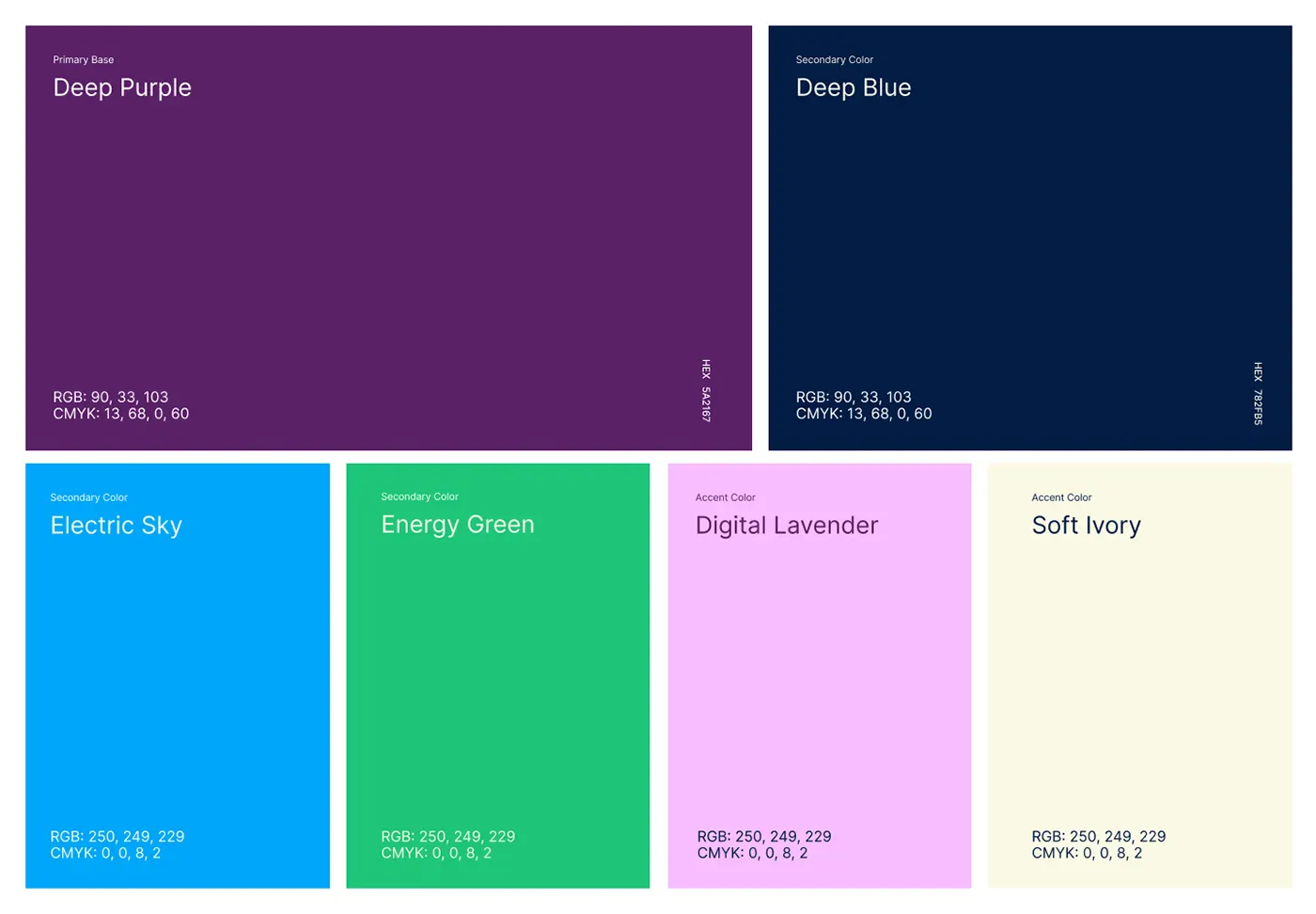Pick the Energy Green color swatch

(x=498, y=675)
